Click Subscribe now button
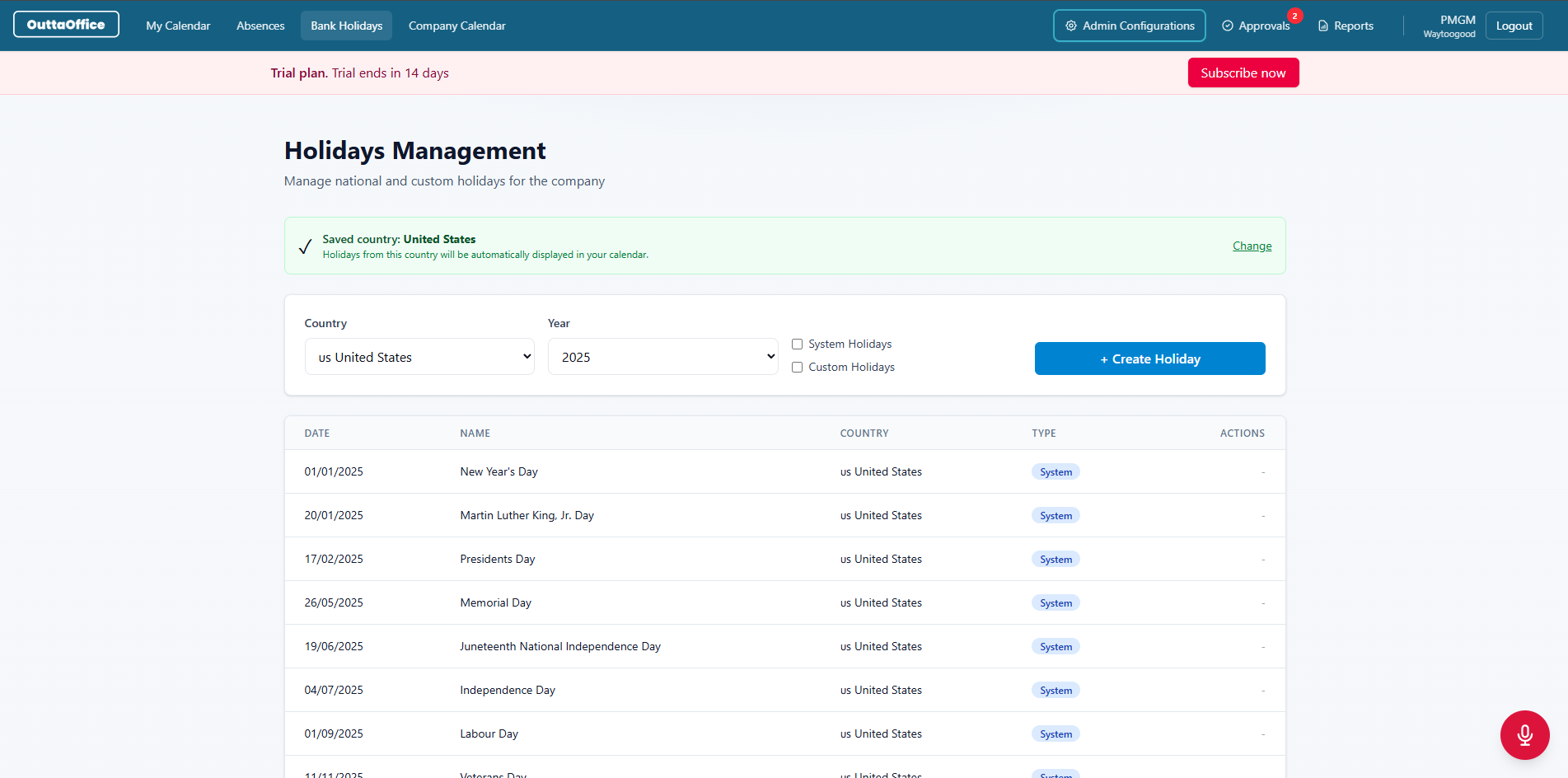The height and width of the screenshot is (778, 1568). pos(1243,73)
